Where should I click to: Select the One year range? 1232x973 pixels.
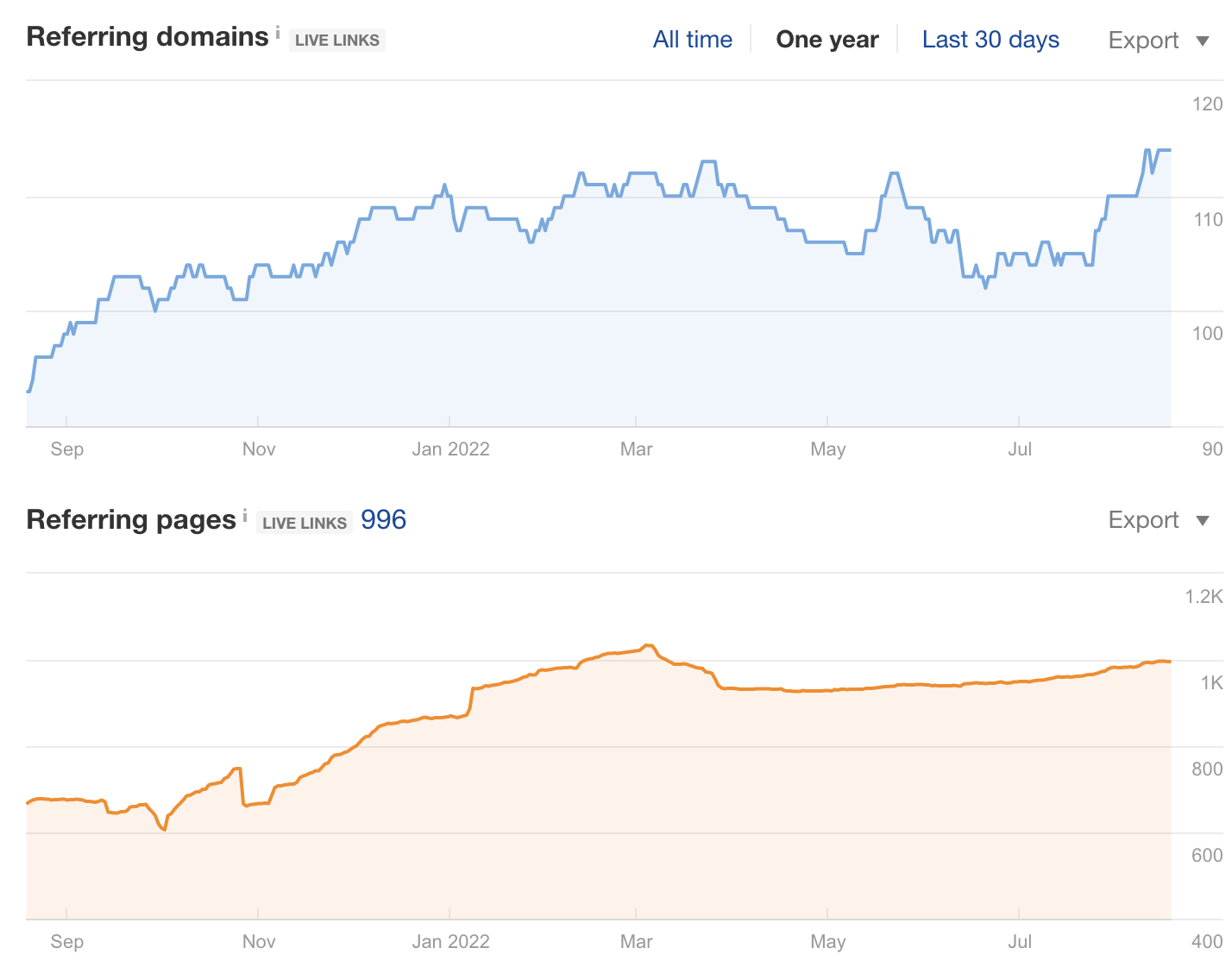click(827, 40)
